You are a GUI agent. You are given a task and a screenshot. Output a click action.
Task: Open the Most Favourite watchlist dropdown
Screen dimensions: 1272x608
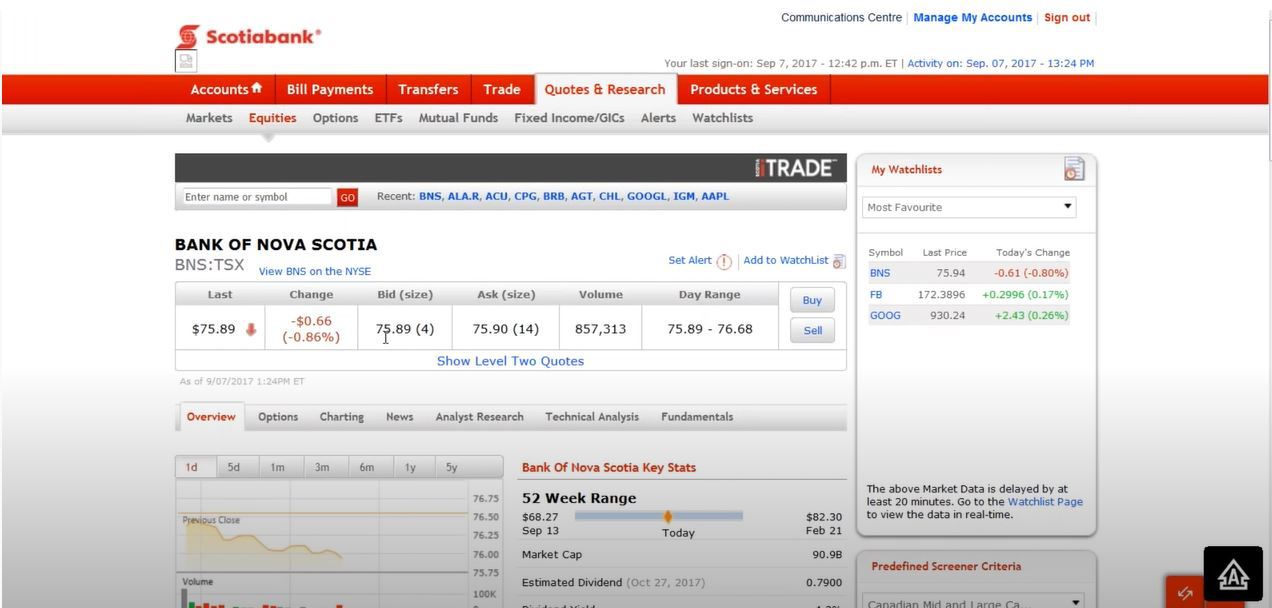[969, 207]
